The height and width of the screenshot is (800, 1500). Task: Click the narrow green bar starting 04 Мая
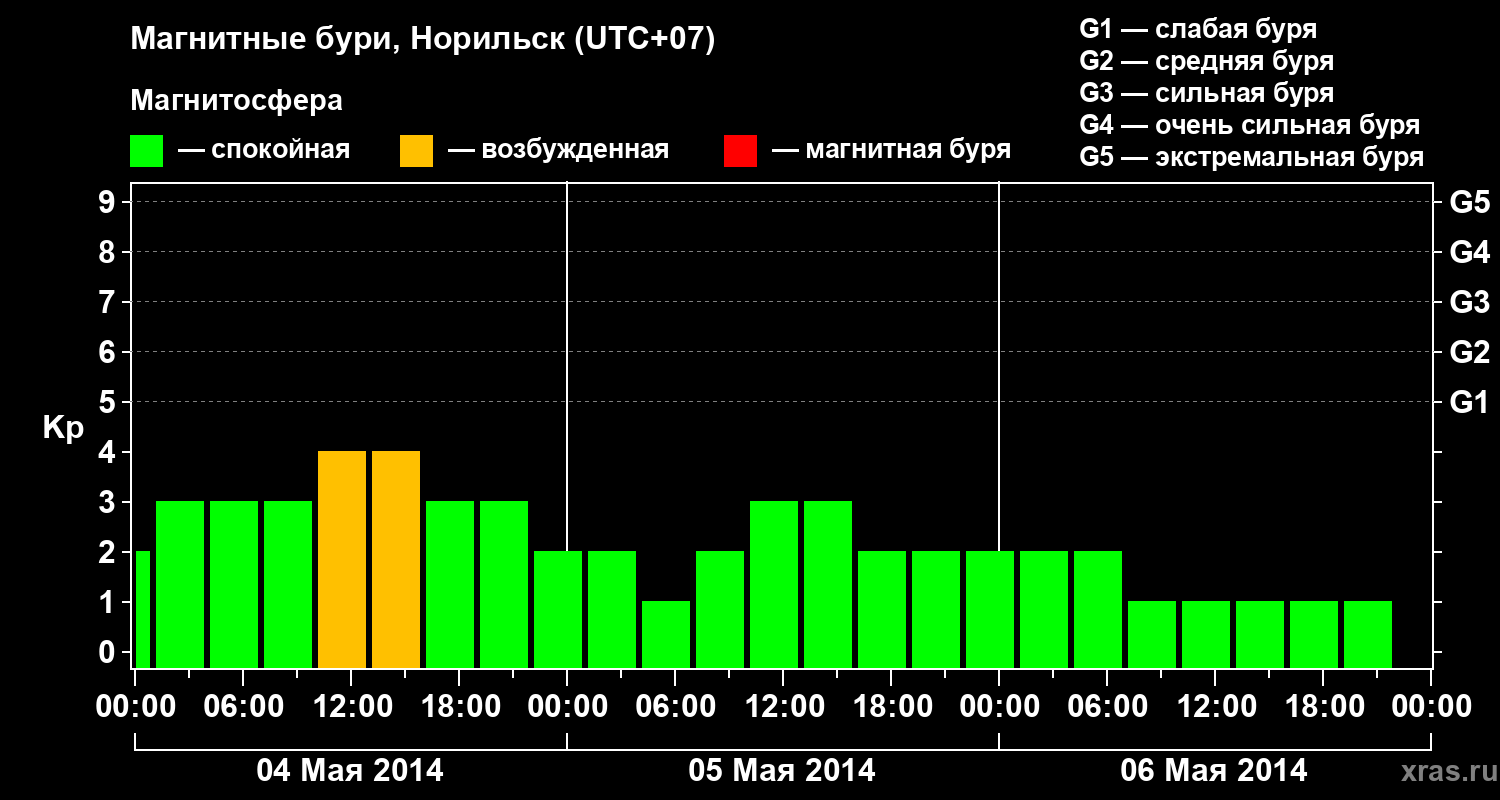[142, 609]
